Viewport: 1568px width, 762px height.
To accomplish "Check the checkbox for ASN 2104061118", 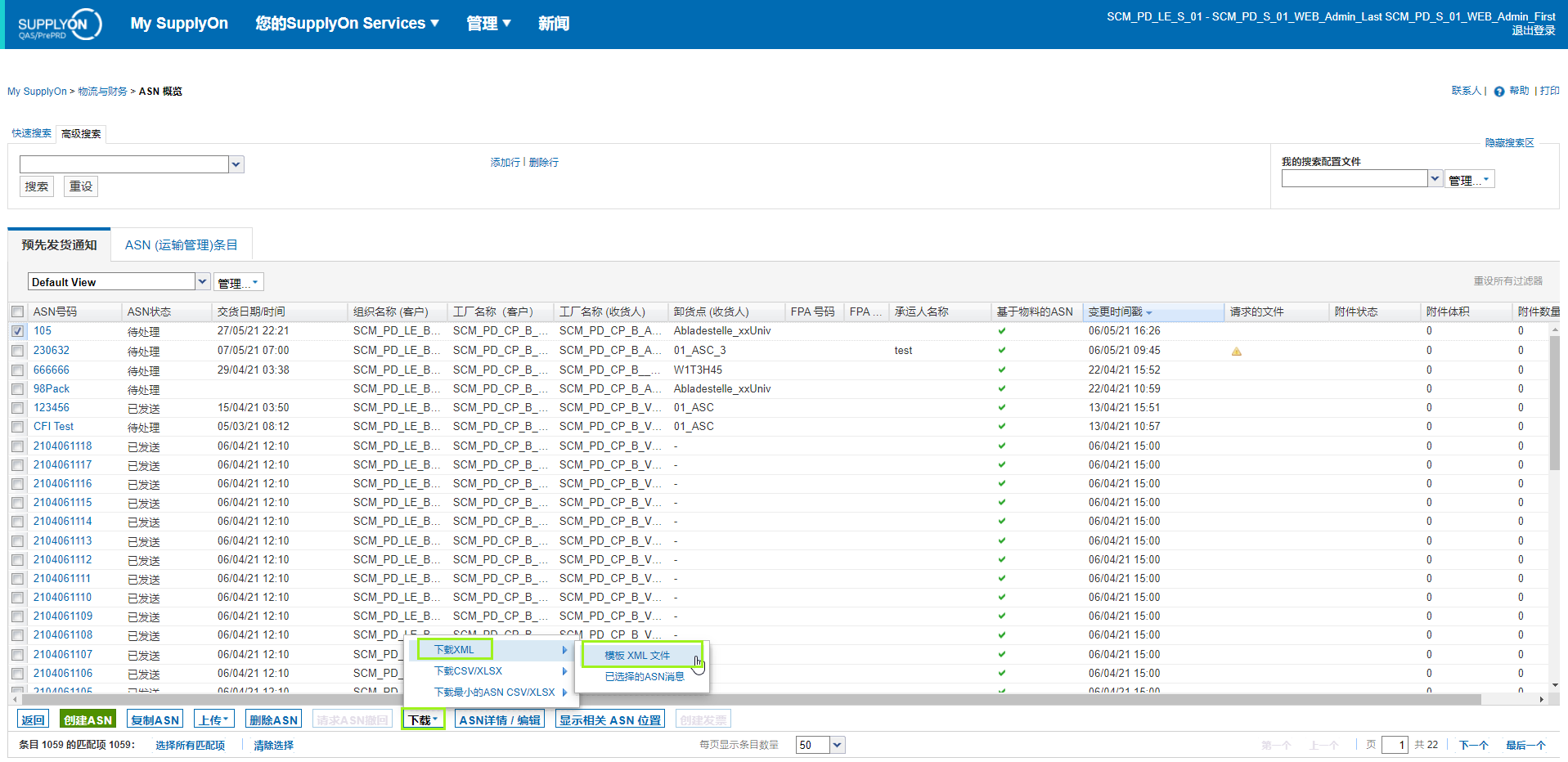I will (17, 446).
